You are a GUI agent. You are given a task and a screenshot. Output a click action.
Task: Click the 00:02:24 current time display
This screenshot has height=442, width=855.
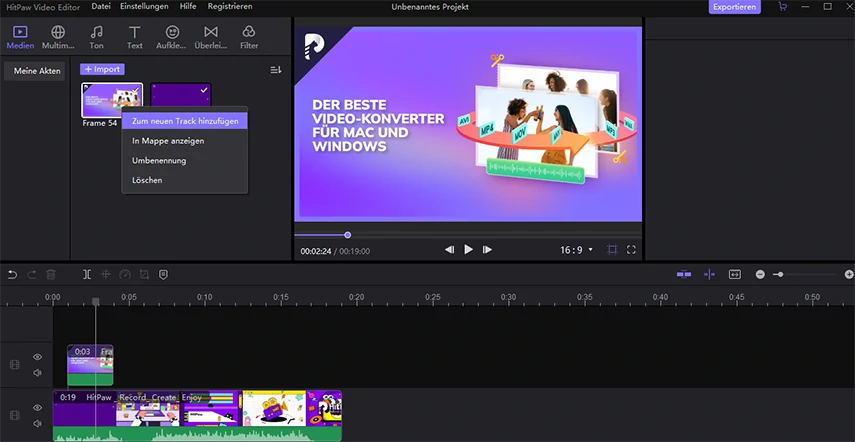[x=315, y=251]
